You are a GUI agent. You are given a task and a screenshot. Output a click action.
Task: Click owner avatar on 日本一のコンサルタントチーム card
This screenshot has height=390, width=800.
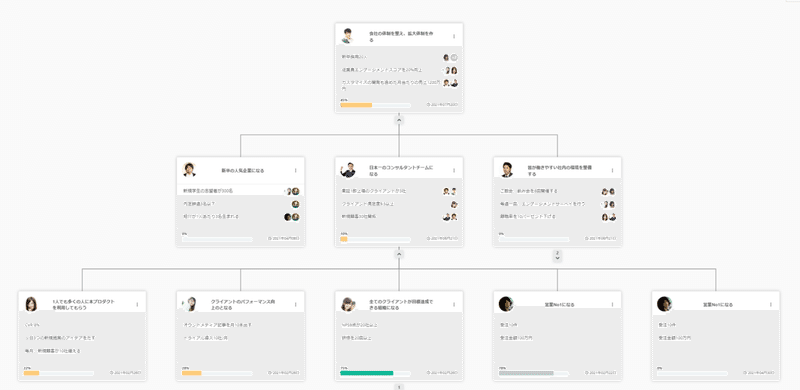click(348, 170)
